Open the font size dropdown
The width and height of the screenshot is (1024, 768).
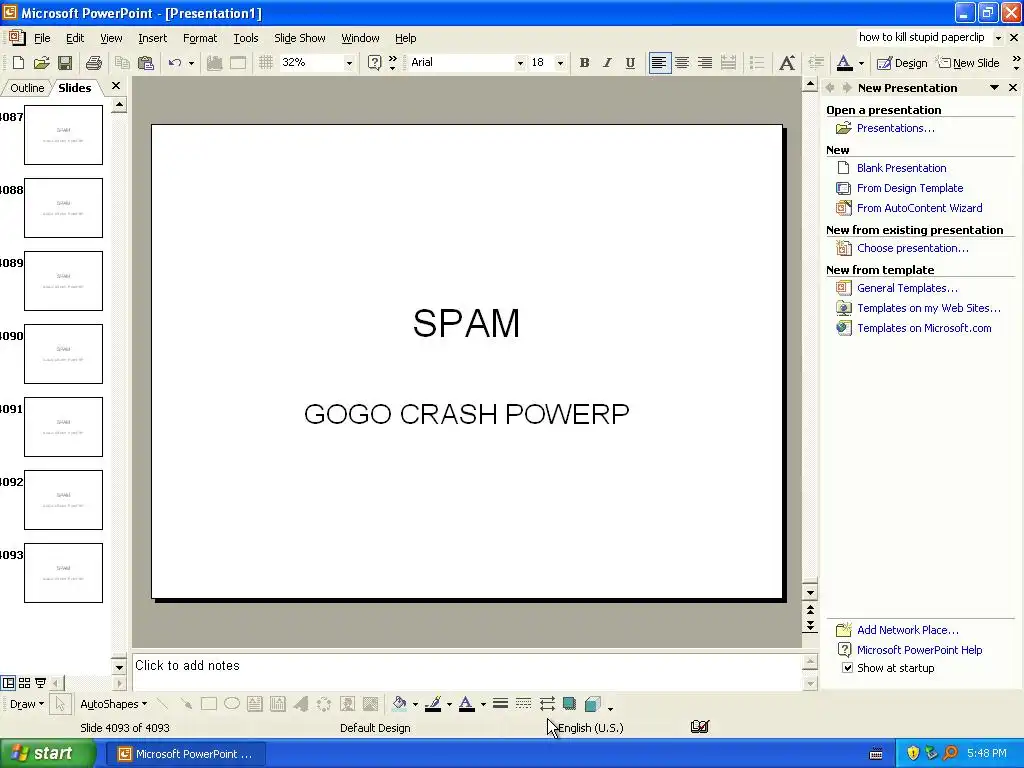pyautogui.click(x=560, y=63)
